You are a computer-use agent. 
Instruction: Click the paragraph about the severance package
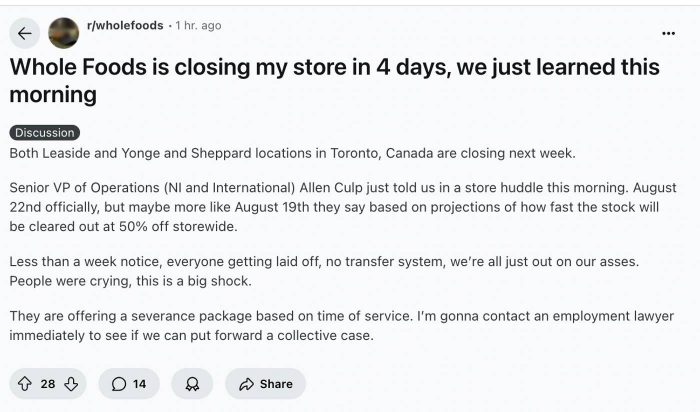click(342, 325)
